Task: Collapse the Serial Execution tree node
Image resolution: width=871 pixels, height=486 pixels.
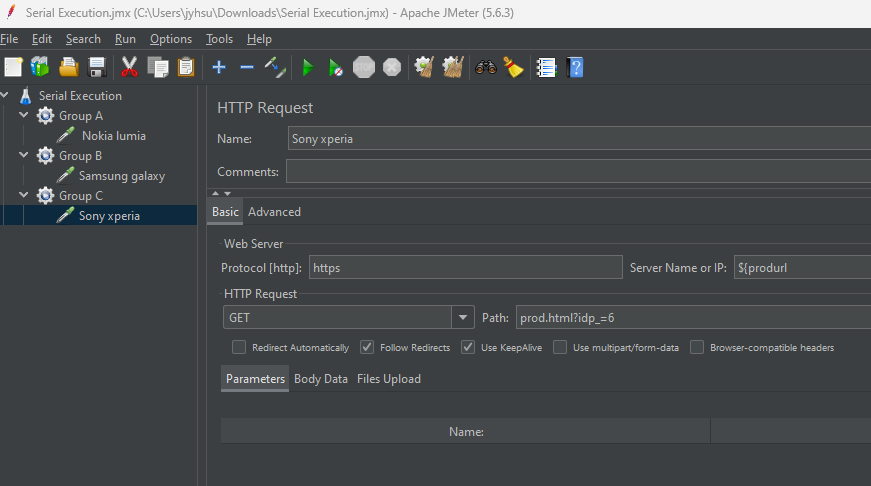Action: tap(4, 95)
